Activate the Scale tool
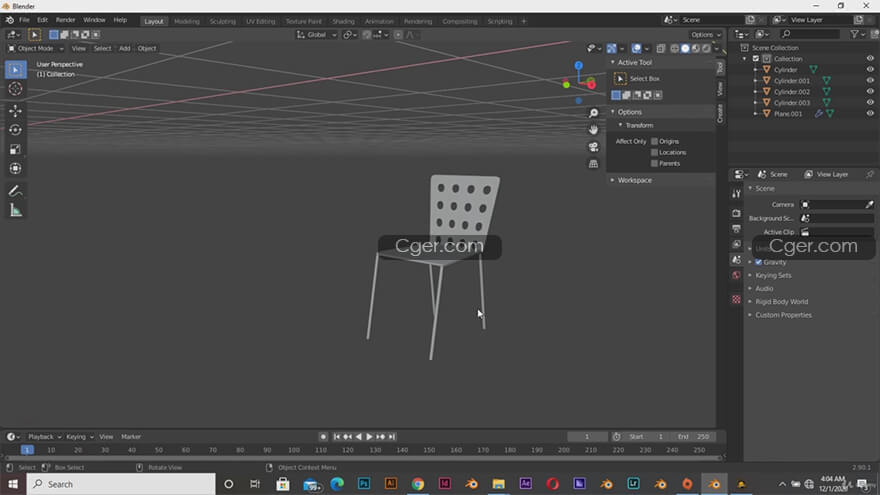Screen dimensions: 880x495 tap(15, 149)
